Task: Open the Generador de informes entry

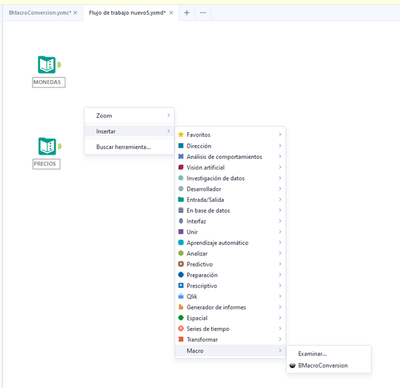Action: [230, 307]
